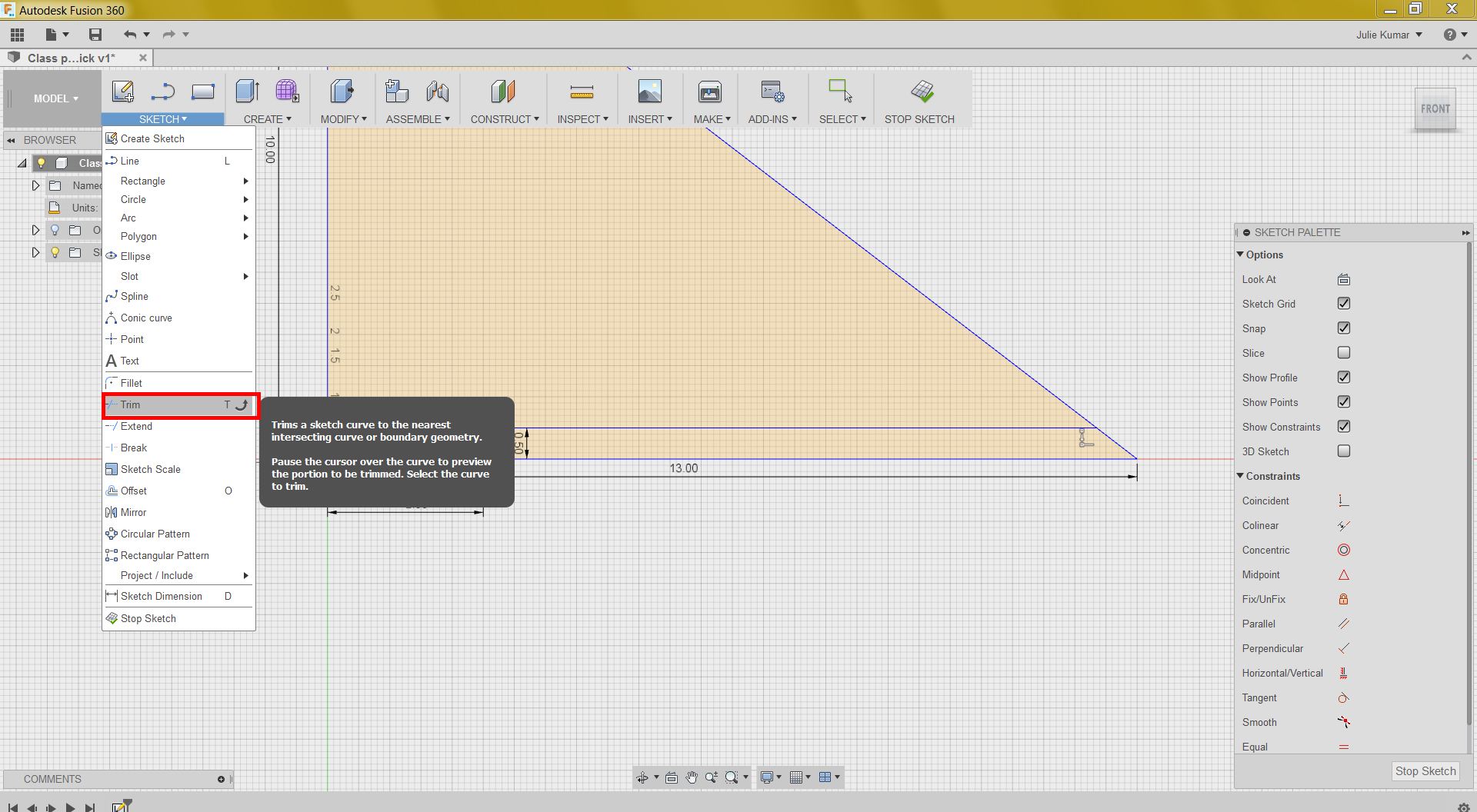Click the Look At icon in Sketch Palette
Image resolution: width=1477 pixels, height=812 pixels.
point(1344,279)
